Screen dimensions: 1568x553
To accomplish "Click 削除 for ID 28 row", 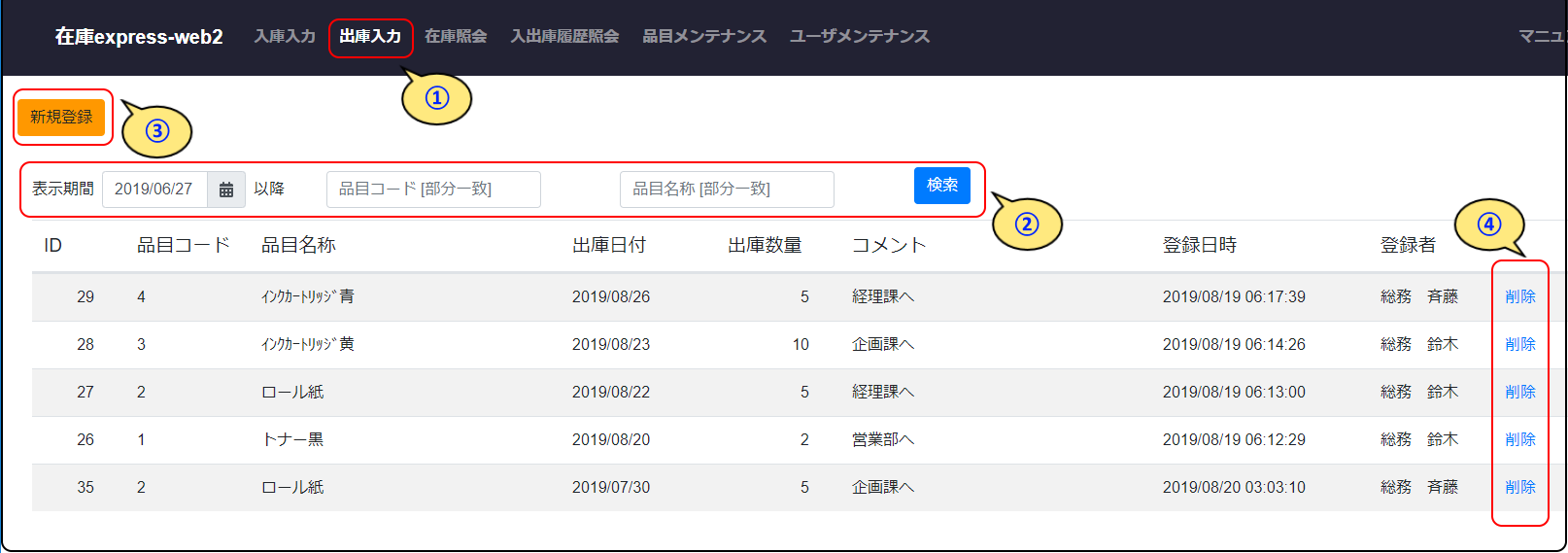I will (1519, 344).
